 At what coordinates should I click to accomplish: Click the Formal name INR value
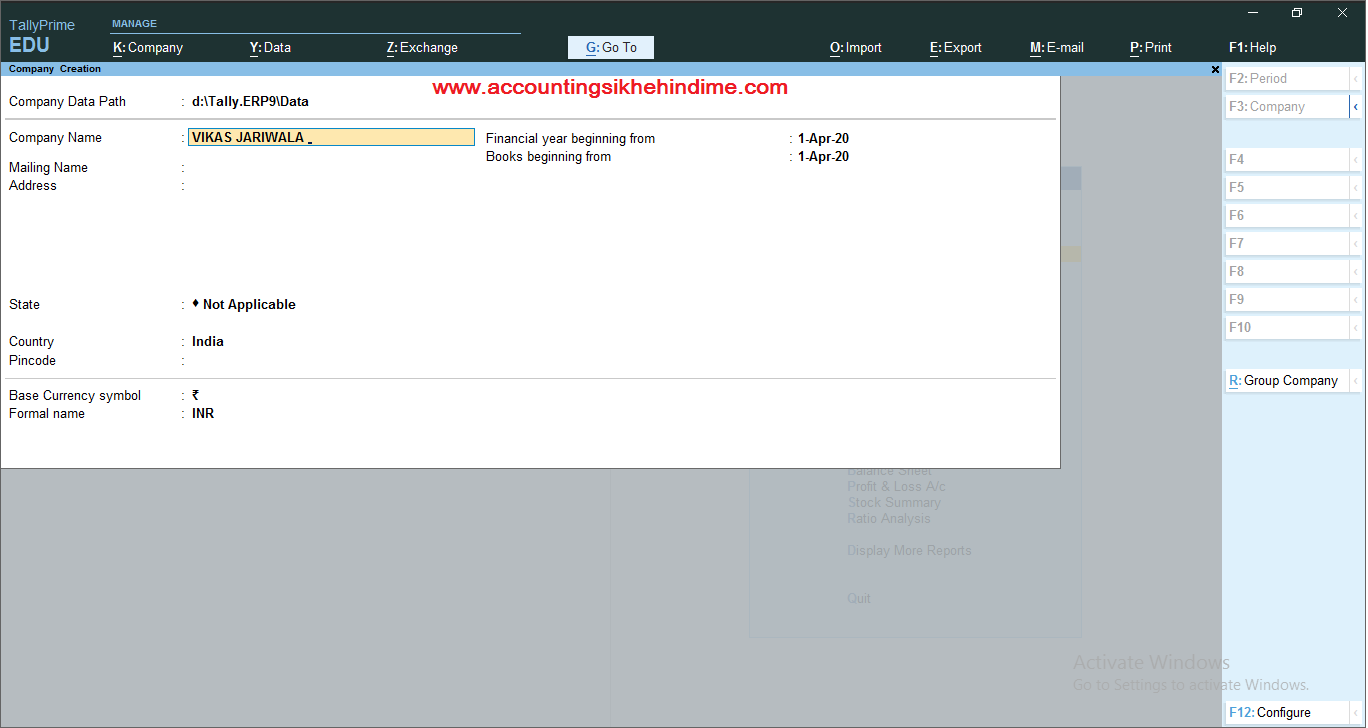tap(203, 414)
